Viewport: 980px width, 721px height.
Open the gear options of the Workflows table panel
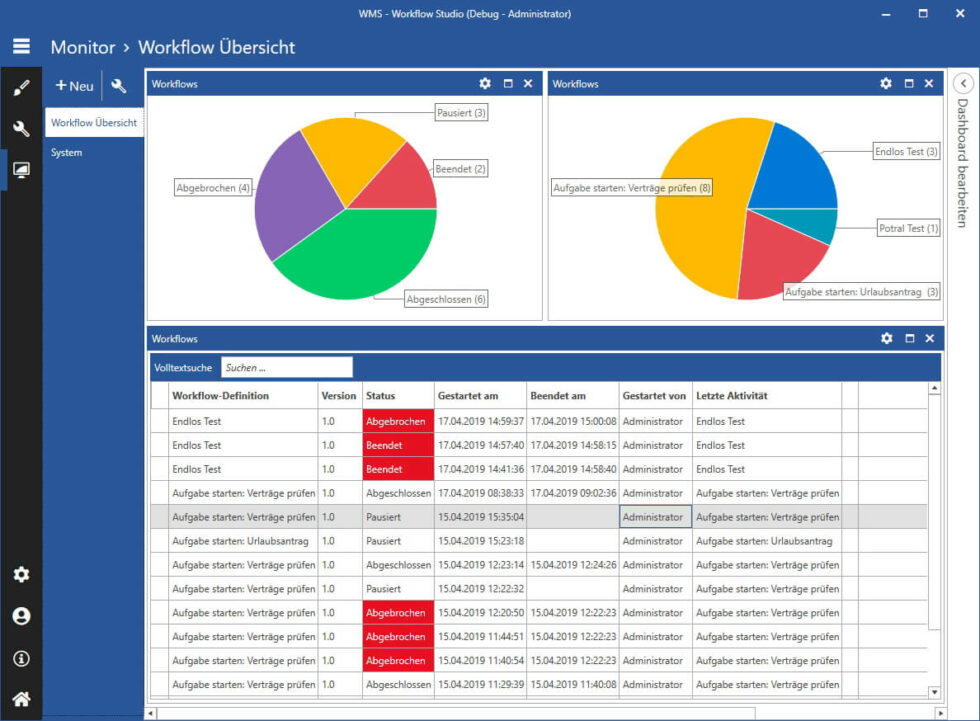tap(886, 339)
